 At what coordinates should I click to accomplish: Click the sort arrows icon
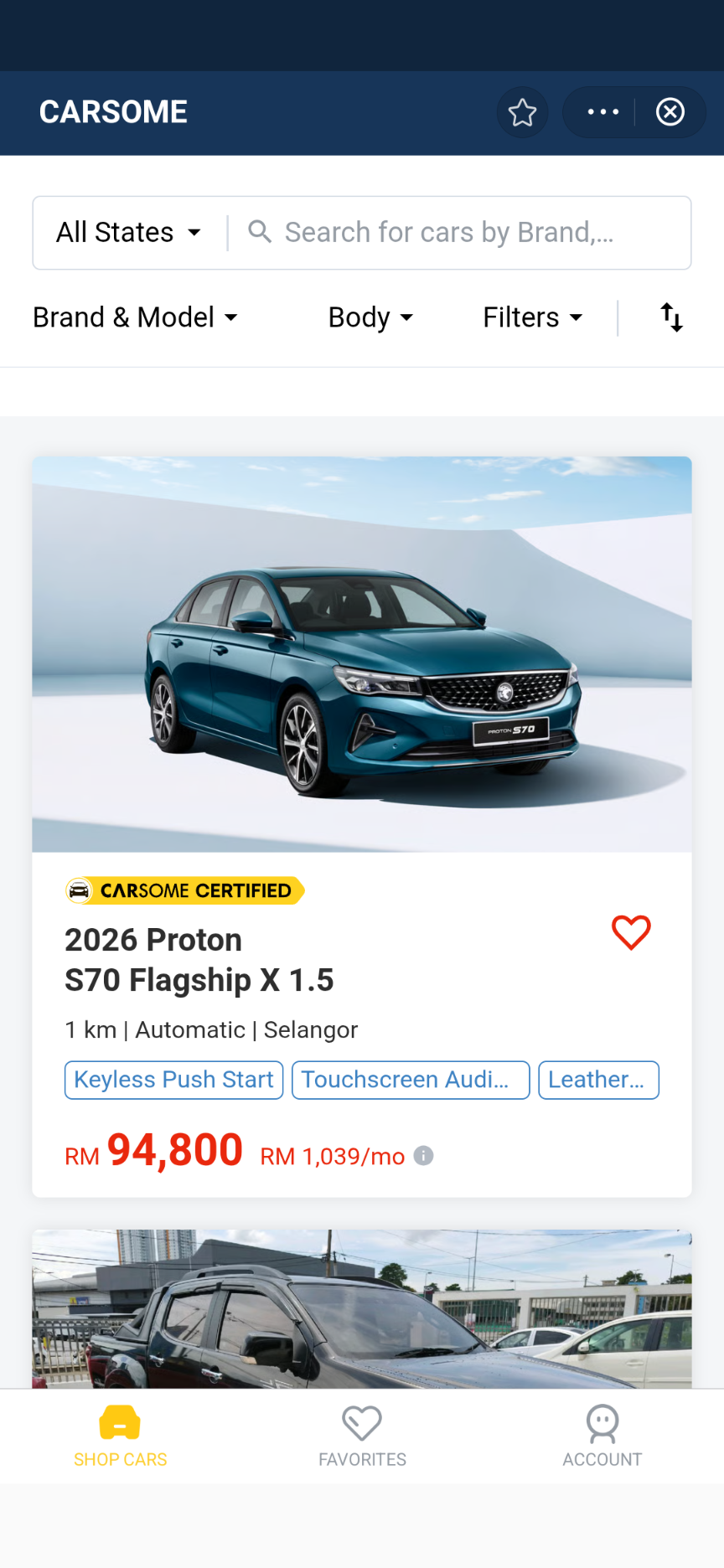click(x=672, y=317)
